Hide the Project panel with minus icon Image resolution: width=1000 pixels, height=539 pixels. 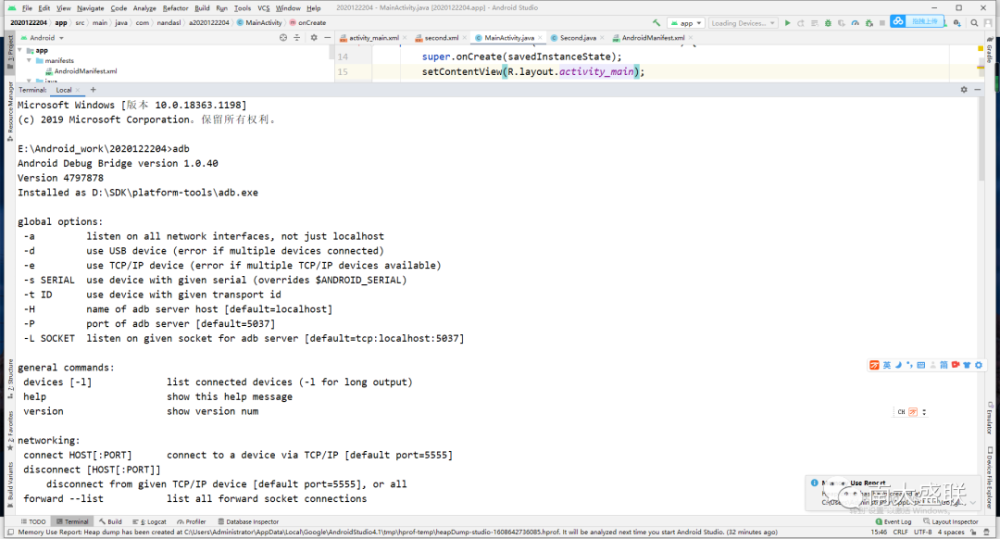pyautogui.click(x=327, y=38)
